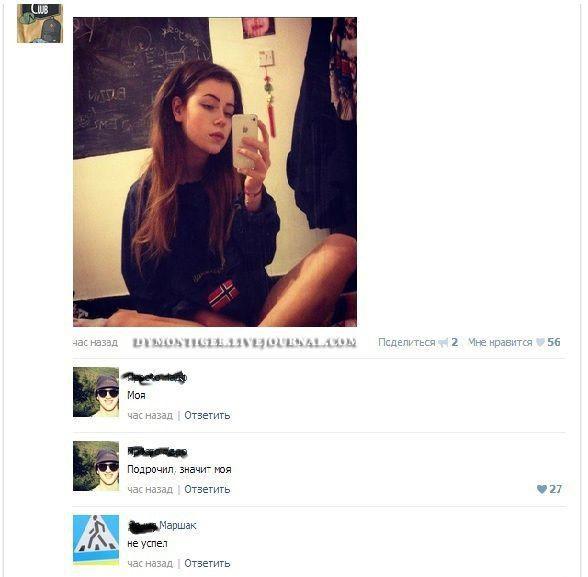Open avatar next to "Подрочил, значит моя" comment
Image resolution: width=588 pixels, height=577 pixels.
pyautogui.click(x=96, y=466)
